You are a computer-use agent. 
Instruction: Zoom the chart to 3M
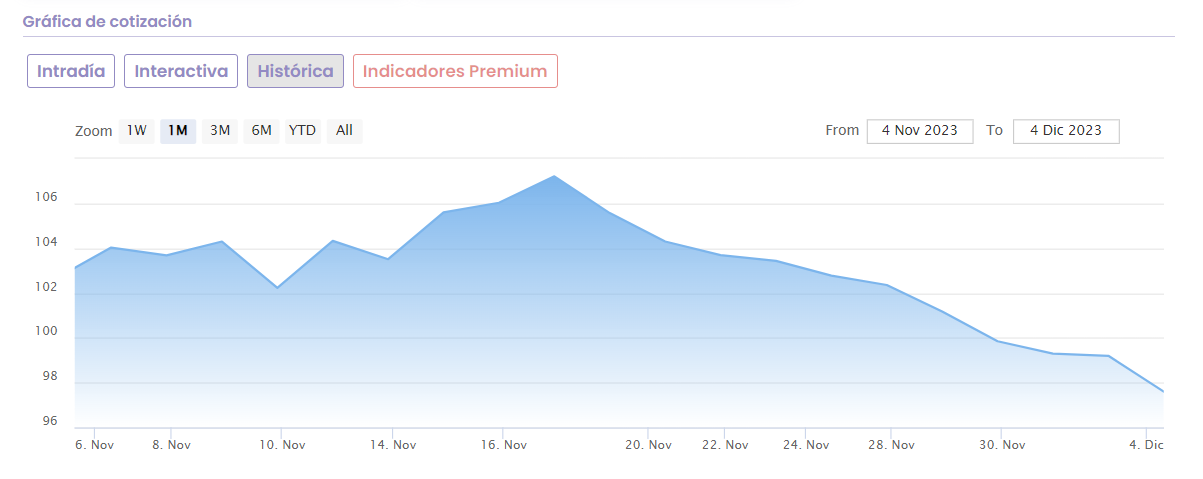[x=220, y=131]
